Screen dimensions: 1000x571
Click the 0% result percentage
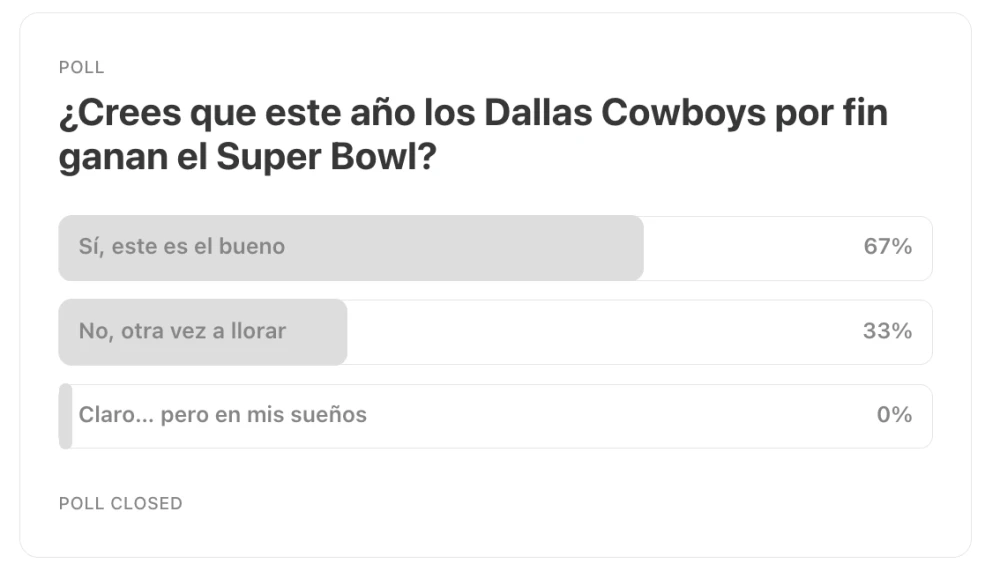coord(894,415)
